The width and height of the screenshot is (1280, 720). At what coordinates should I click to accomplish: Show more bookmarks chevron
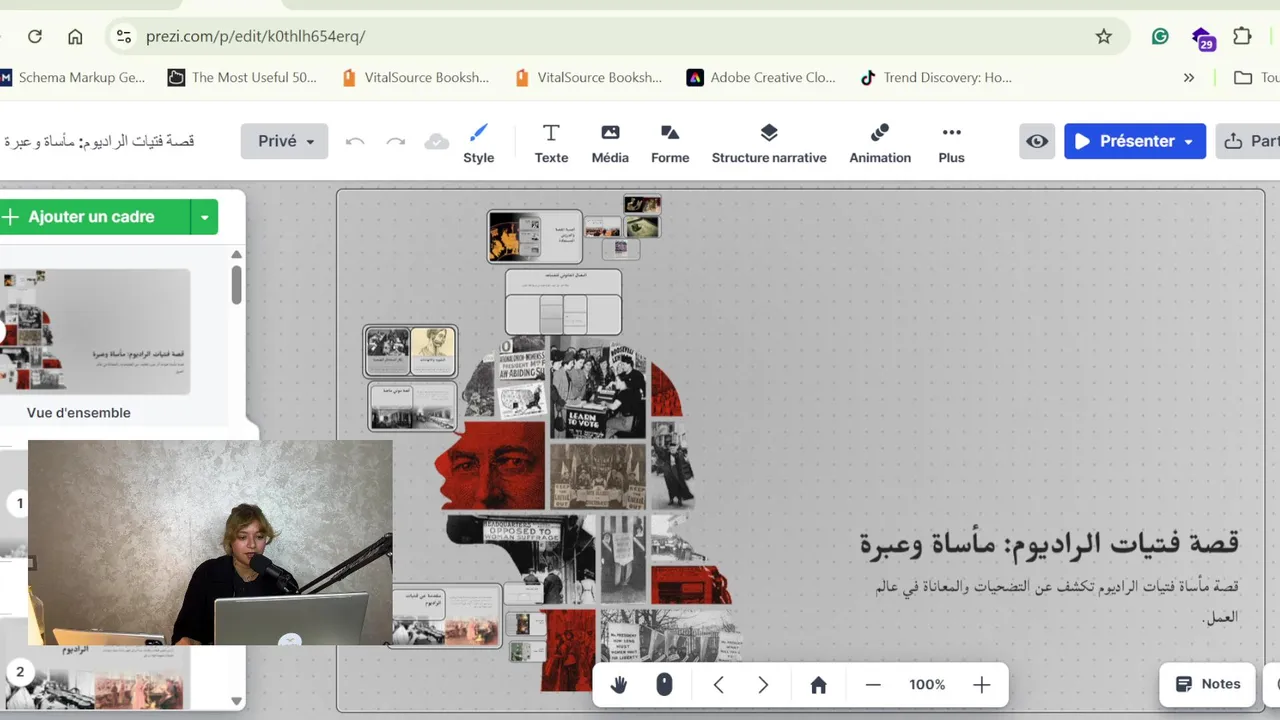(1189, 77)
